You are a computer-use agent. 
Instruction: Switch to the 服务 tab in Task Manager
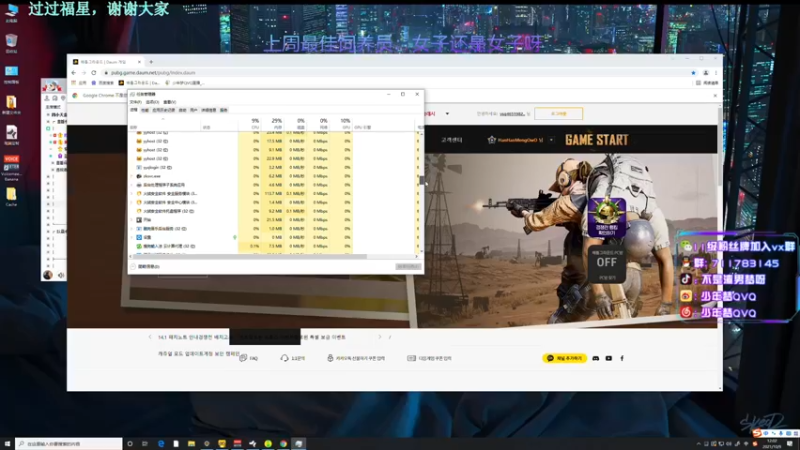(223, 110)
